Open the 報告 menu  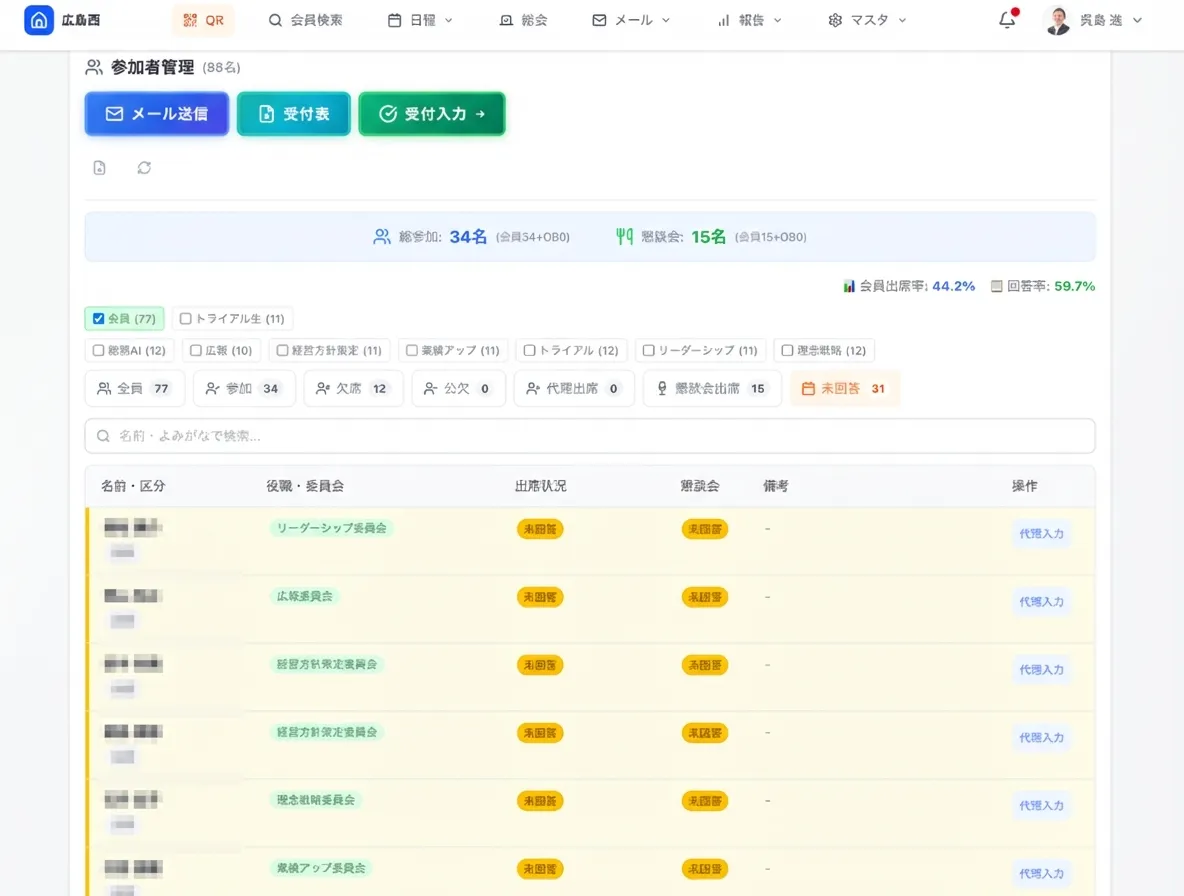coord(749,20)
